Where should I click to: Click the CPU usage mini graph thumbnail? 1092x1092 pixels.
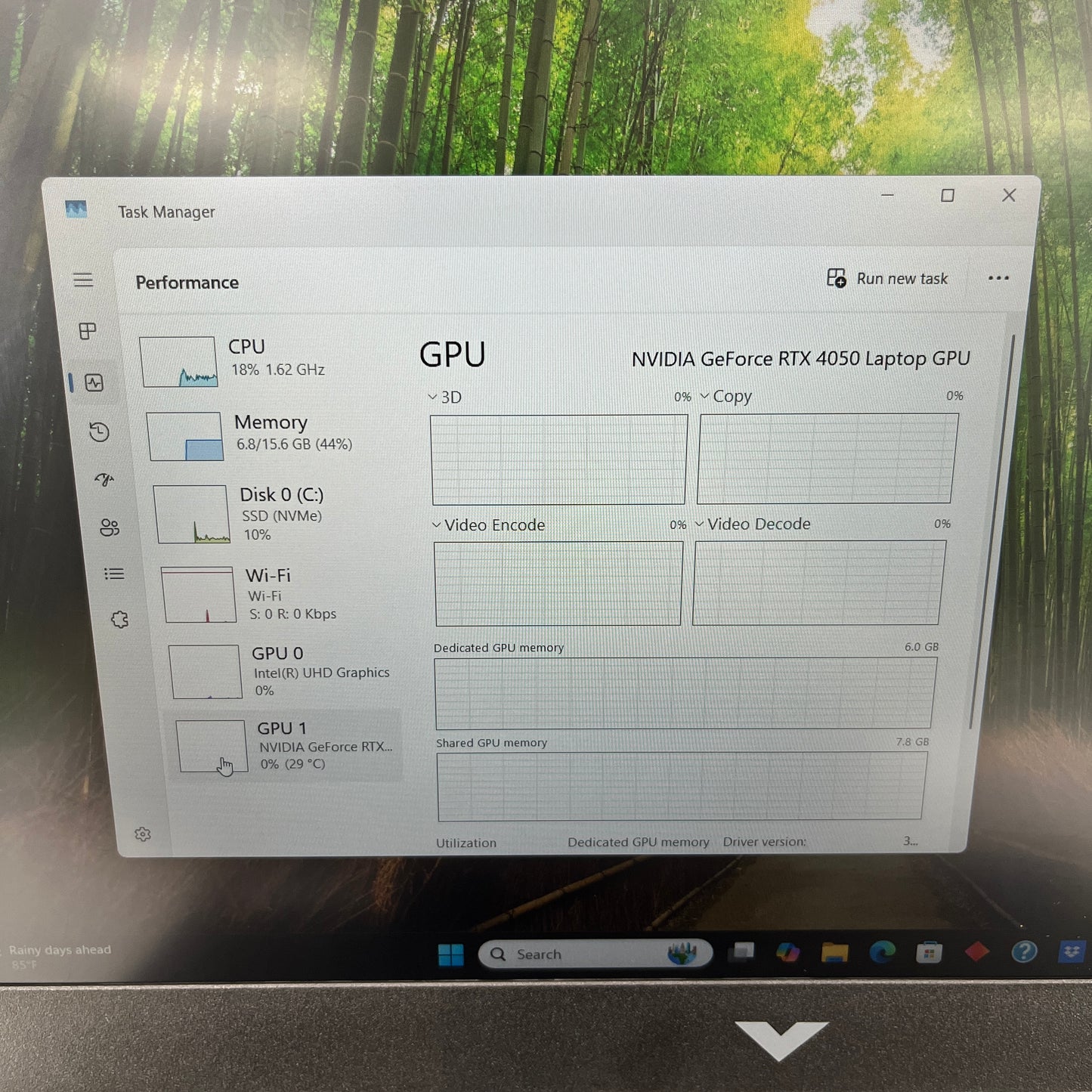tap(178, 362)
